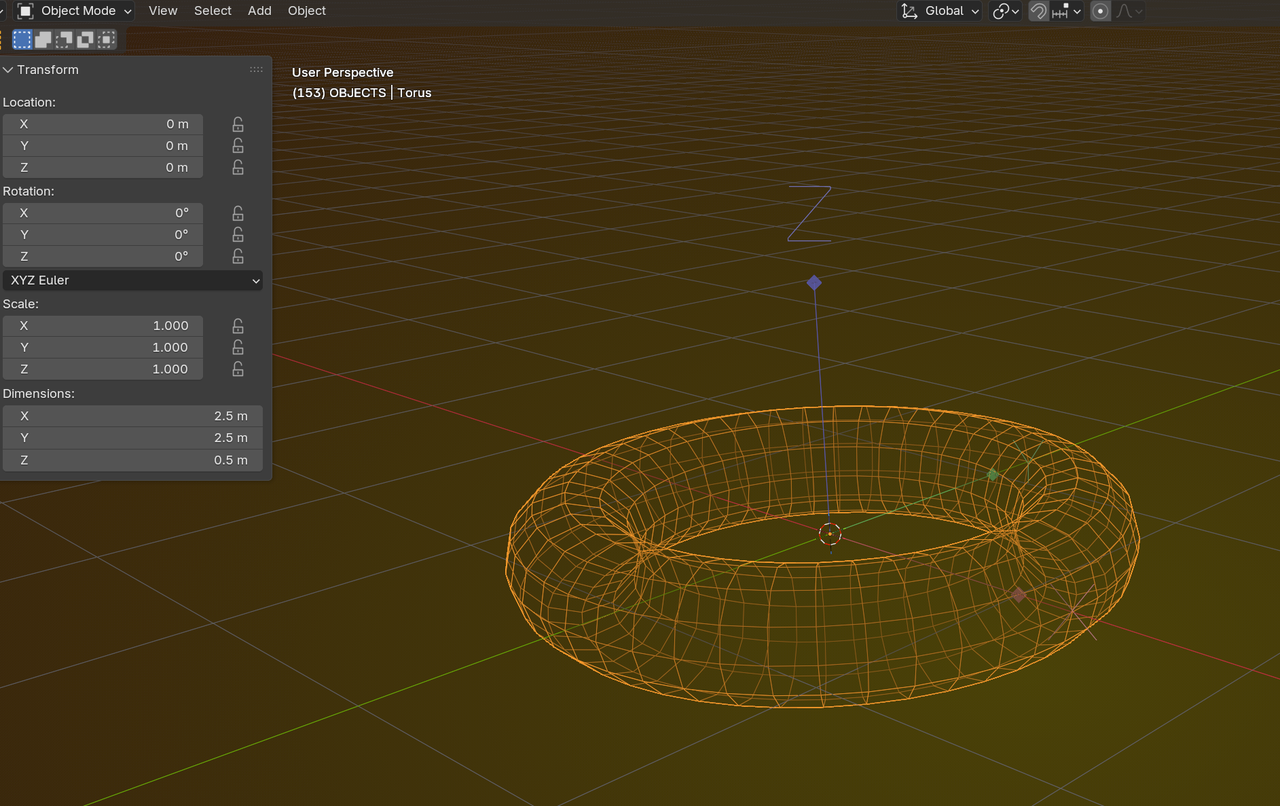The height and width of the screenshot is (806, 1280).
Task: Click the Location X value field
Action: [x=103, y=124]
